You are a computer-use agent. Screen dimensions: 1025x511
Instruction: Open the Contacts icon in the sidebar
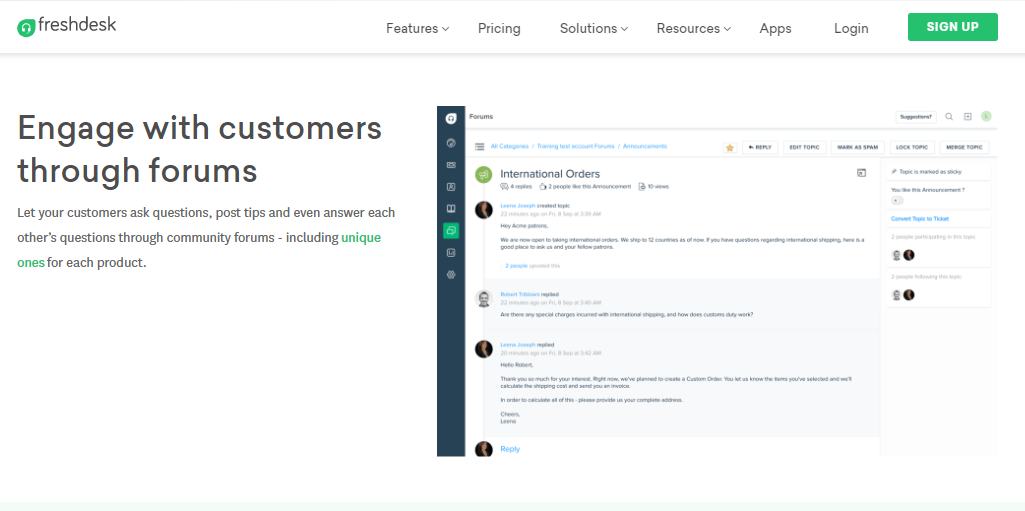(x=450, y=187)
